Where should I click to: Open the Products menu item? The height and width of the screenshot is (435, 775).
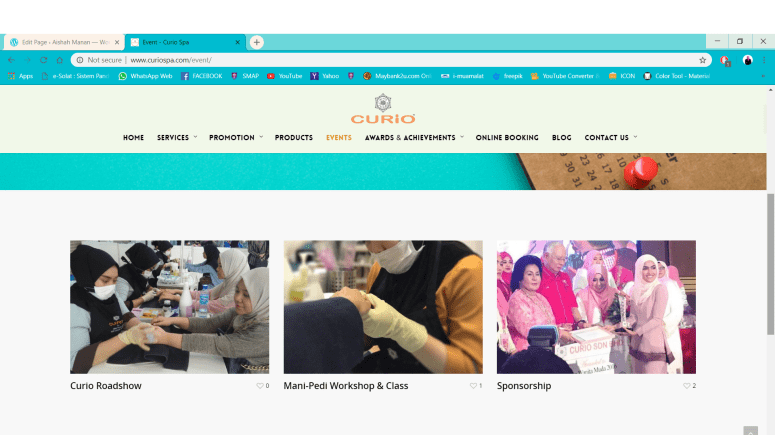point(294,137)
